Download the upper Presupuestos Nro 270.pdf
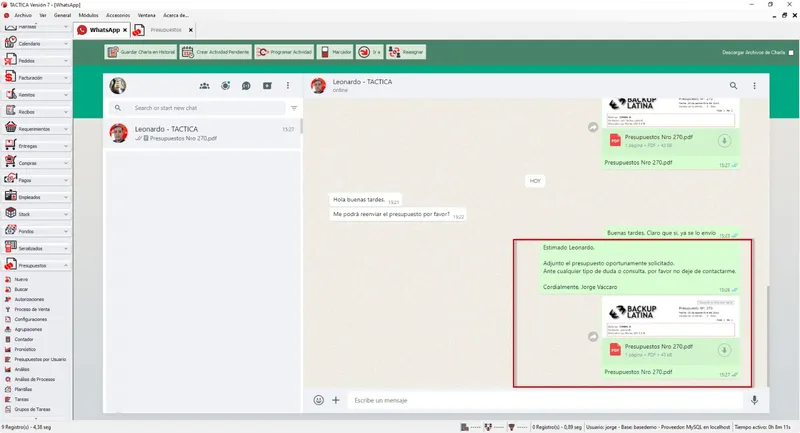Screen dimensions: 800x433 pyautogui.click(x=724, y=141)
